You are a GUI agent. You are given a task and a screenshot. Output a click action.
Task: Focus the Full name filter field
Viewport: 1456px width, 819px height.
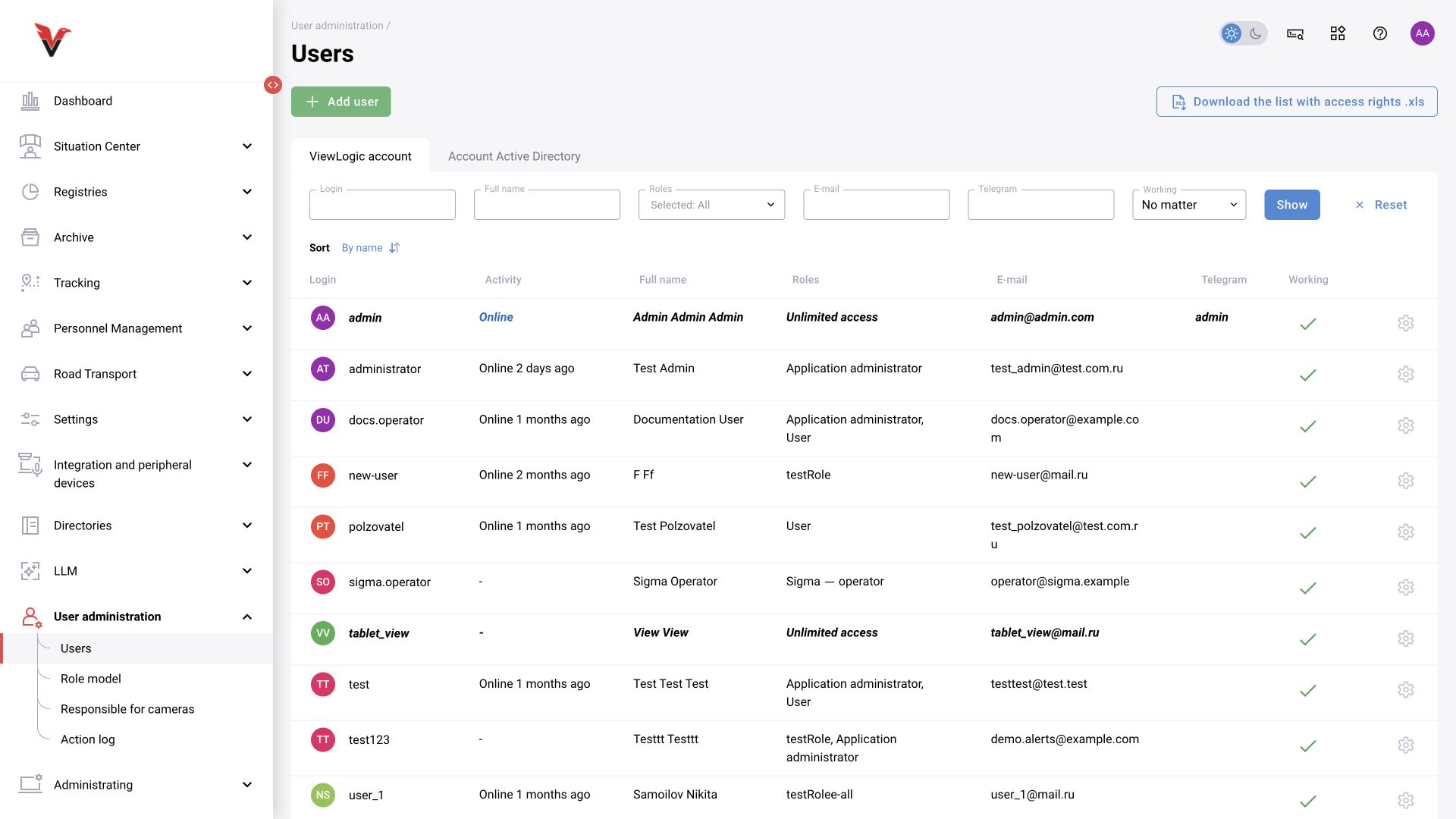547,205
